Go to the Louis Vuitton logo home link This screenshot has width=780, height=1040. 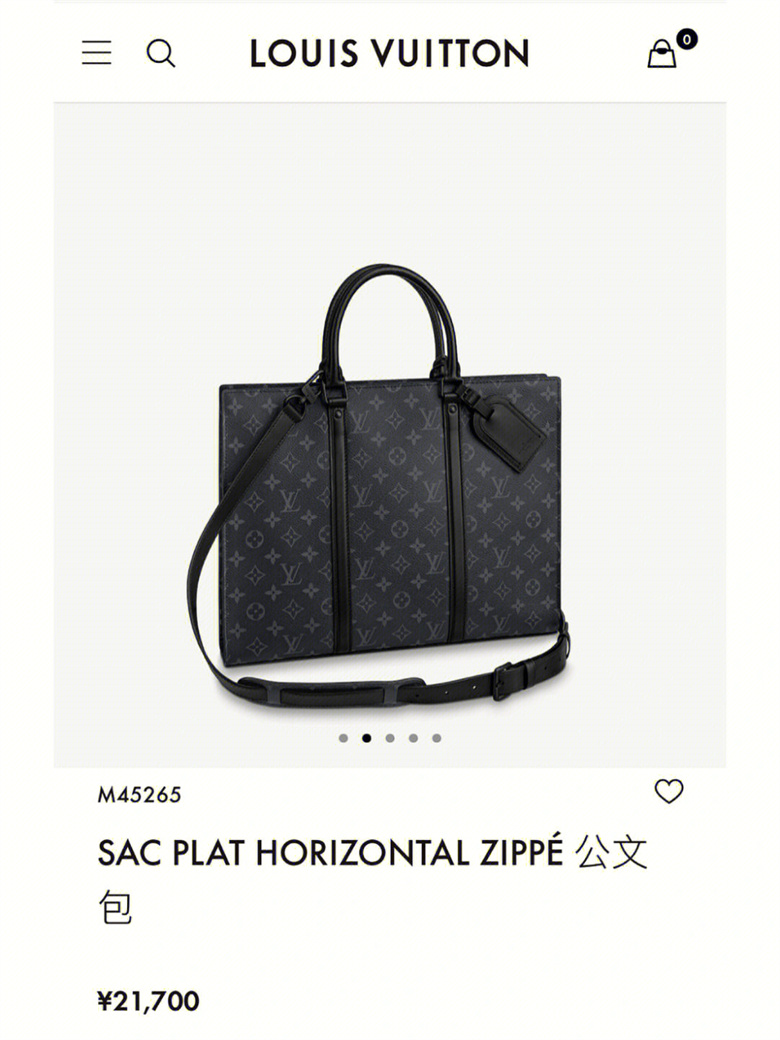coord(389,54)
